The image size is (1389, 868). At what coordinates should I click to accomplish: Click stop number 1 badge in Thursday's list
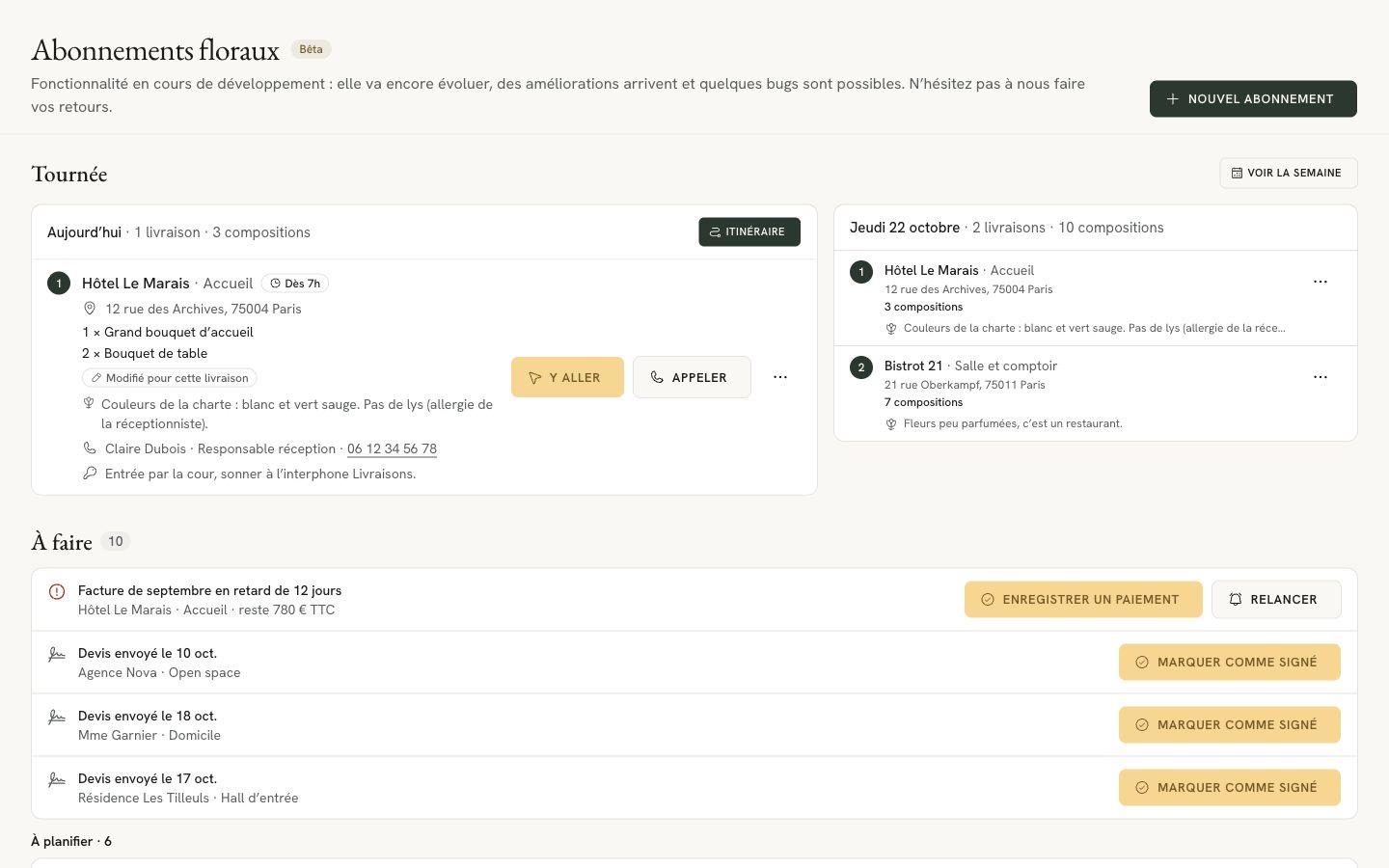tap(861, 272)
